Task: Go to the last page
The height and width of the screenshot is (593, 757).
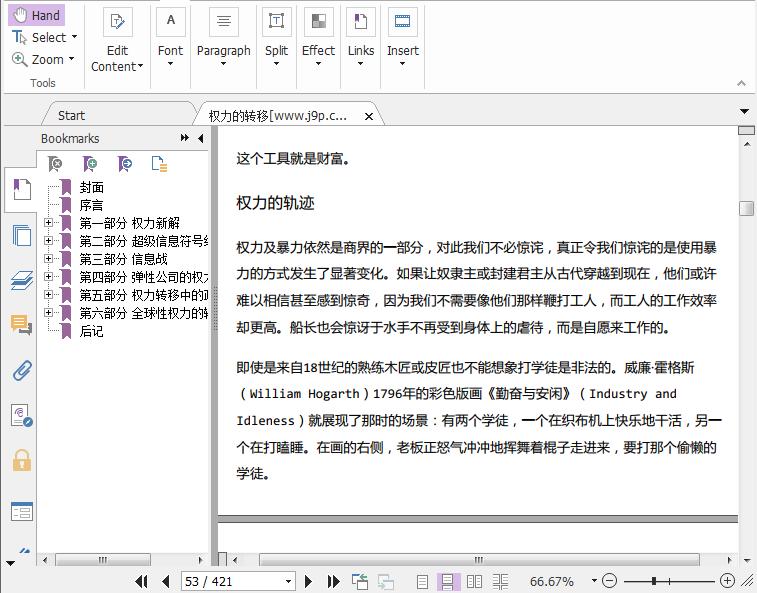Action: [333, 581]
